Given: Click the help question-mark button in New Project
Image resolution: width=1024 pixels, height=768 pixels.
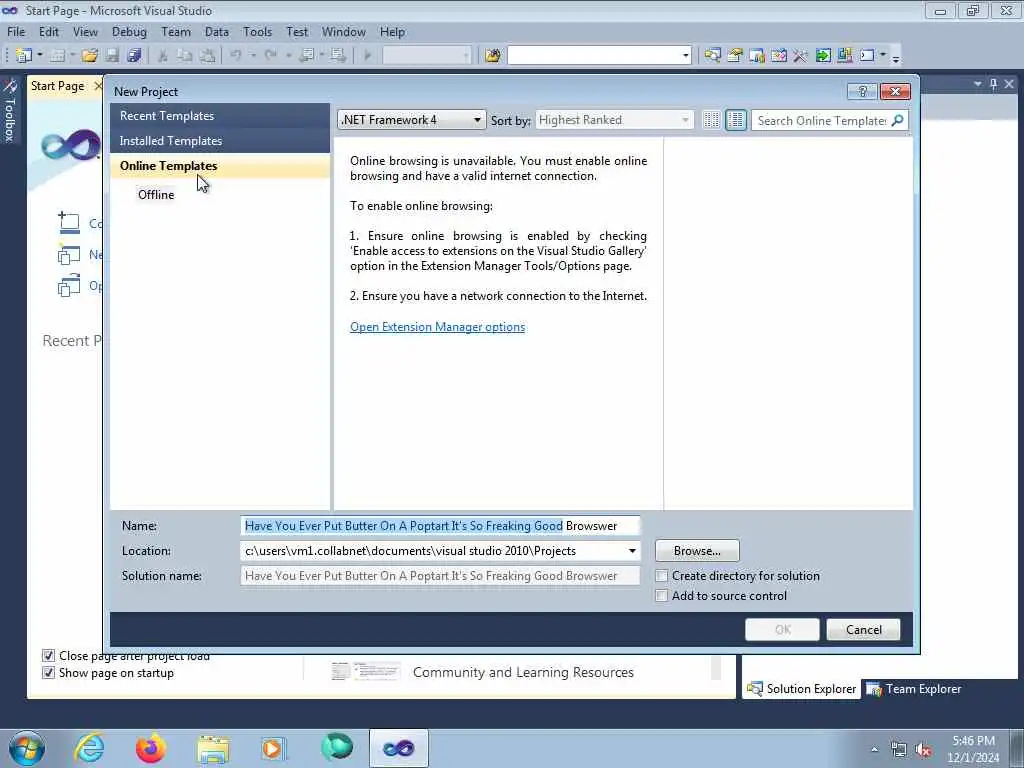Looking at the screenshot, I should [x=862, y=91].
